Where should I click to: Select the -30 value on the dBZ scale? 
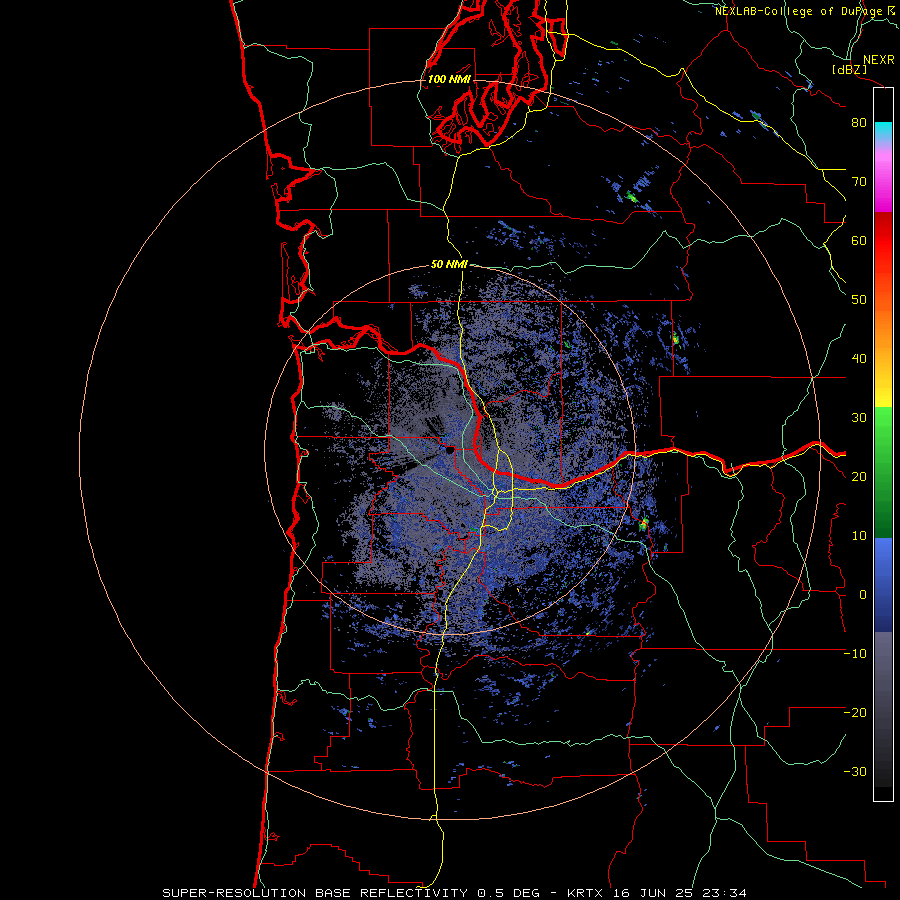click(x=855, y=772)
